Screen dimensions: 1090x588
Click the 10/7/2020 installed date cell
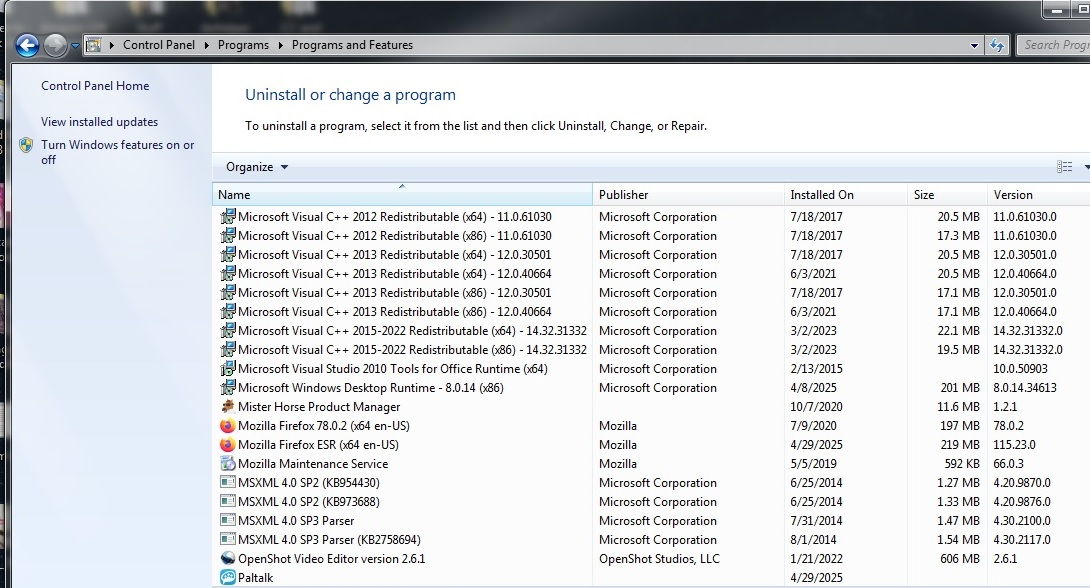(816, 407)
